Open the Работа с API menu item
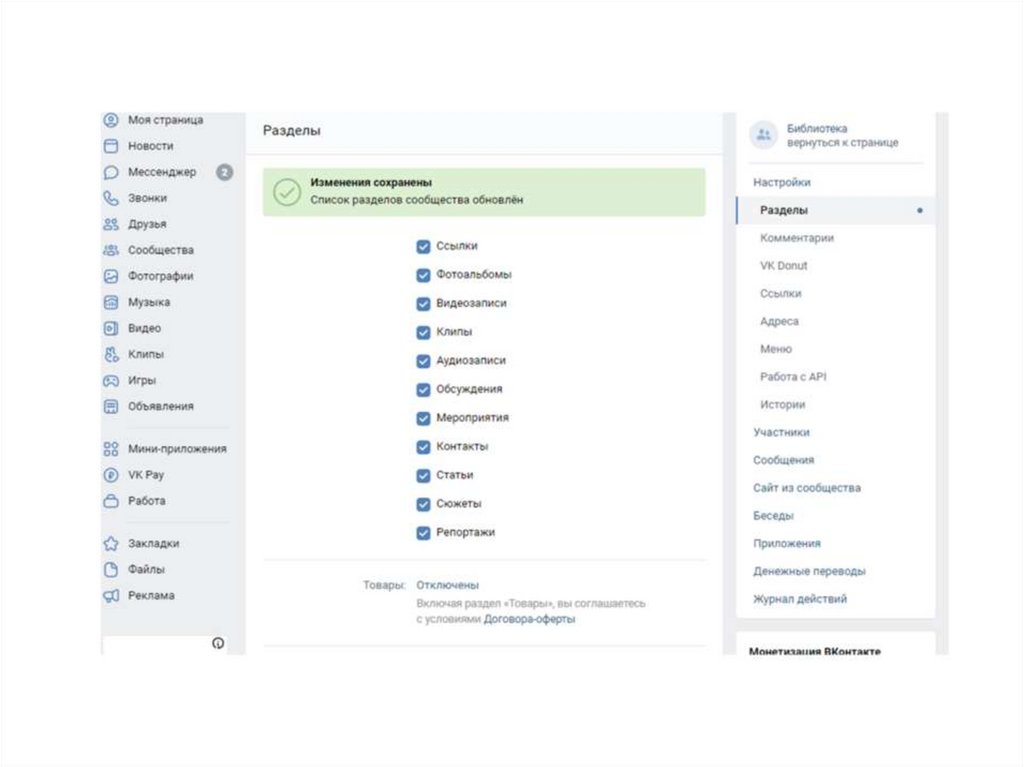The height and width of the screenshot is (767, 1024). tap(793, 377)
